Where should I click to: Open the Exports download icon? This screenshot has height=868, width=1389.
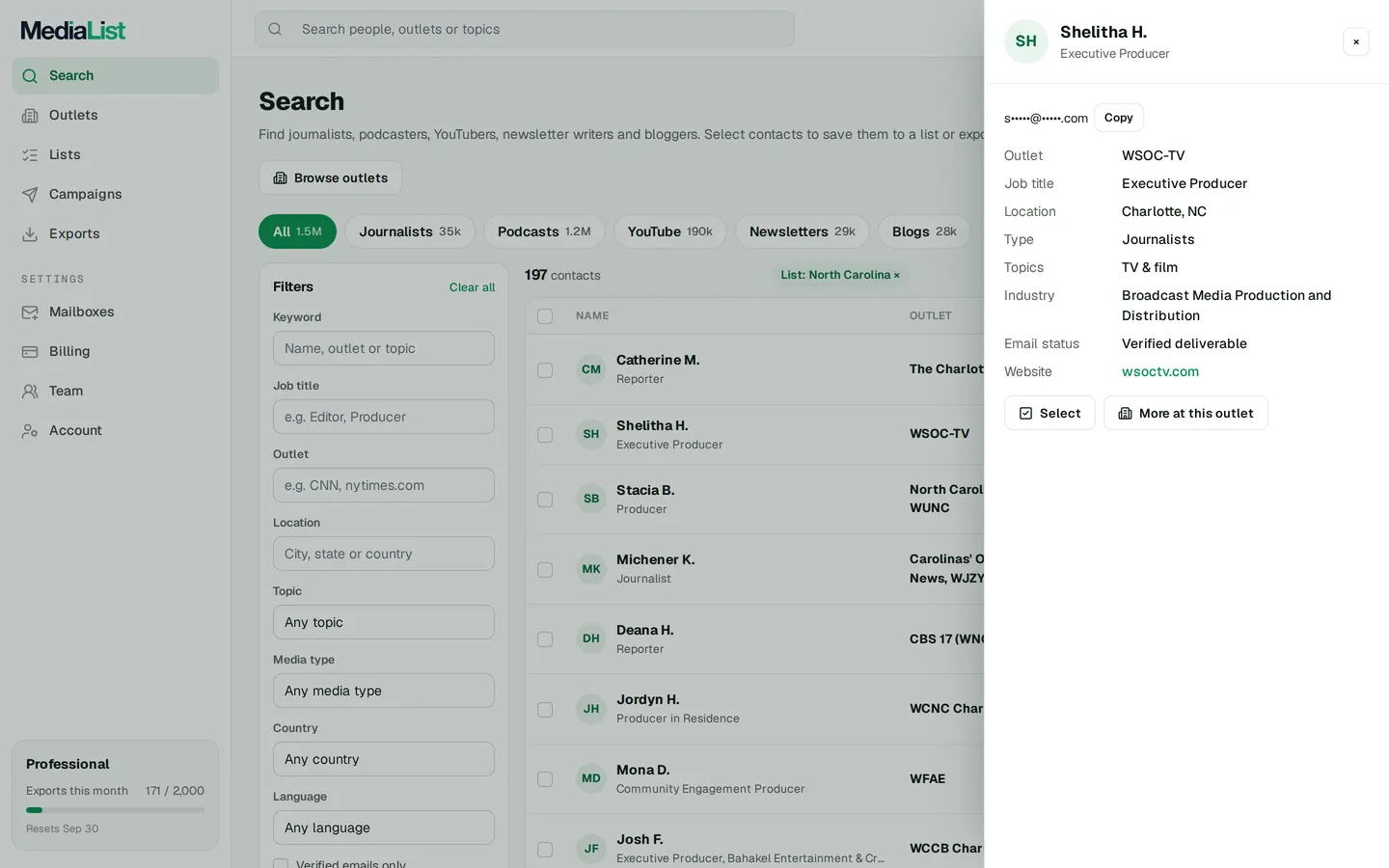(30, 234)
